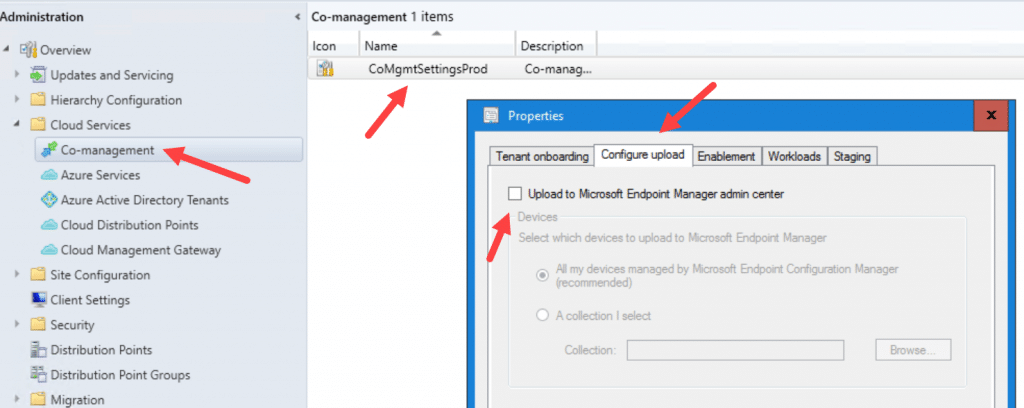Expand the Security node
This screenshot has width=1024, height=408.
(17, 325)
